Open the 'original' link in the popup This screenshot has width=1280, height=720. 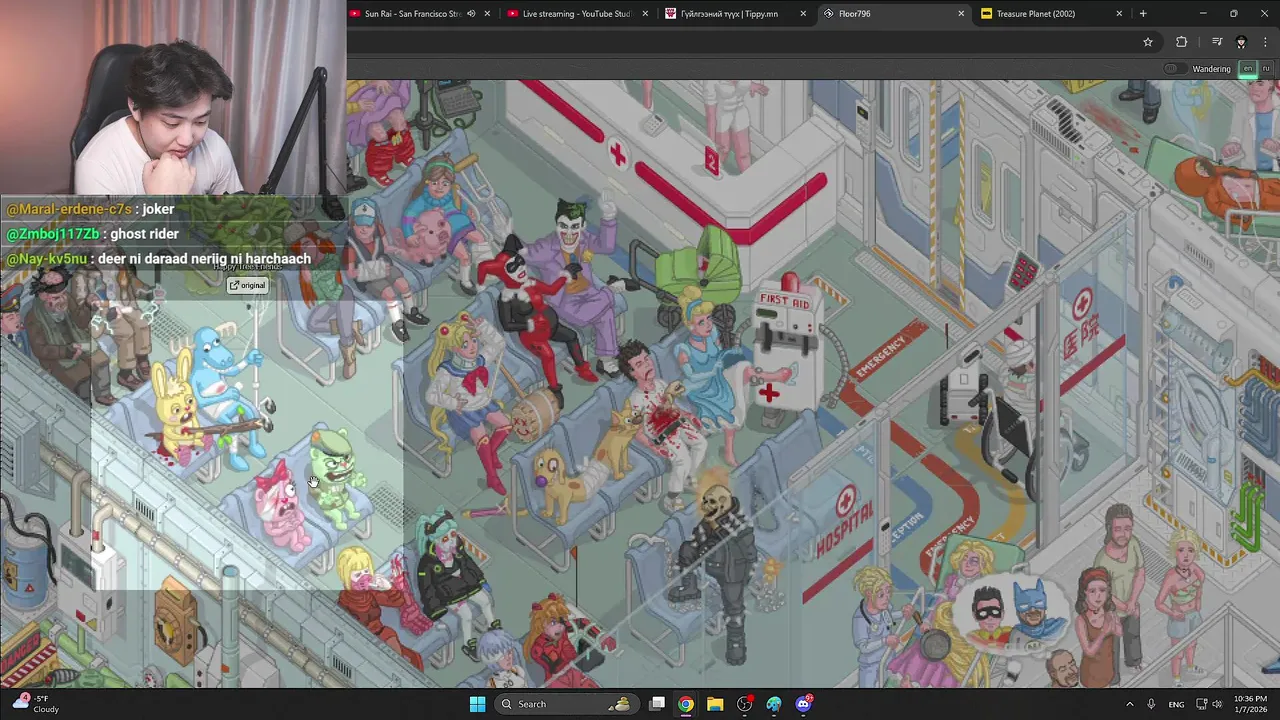click(247, 285)
